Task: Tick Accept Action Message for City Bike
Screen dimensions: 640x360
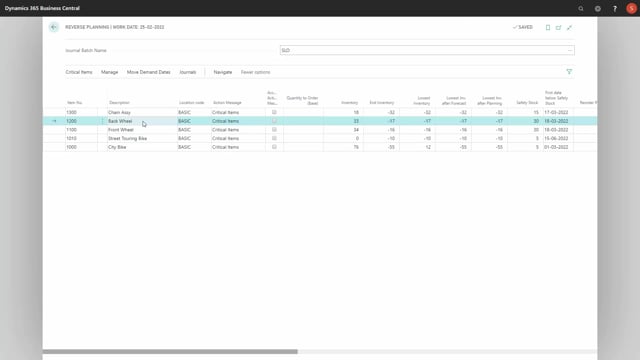Action: (274, 147)
